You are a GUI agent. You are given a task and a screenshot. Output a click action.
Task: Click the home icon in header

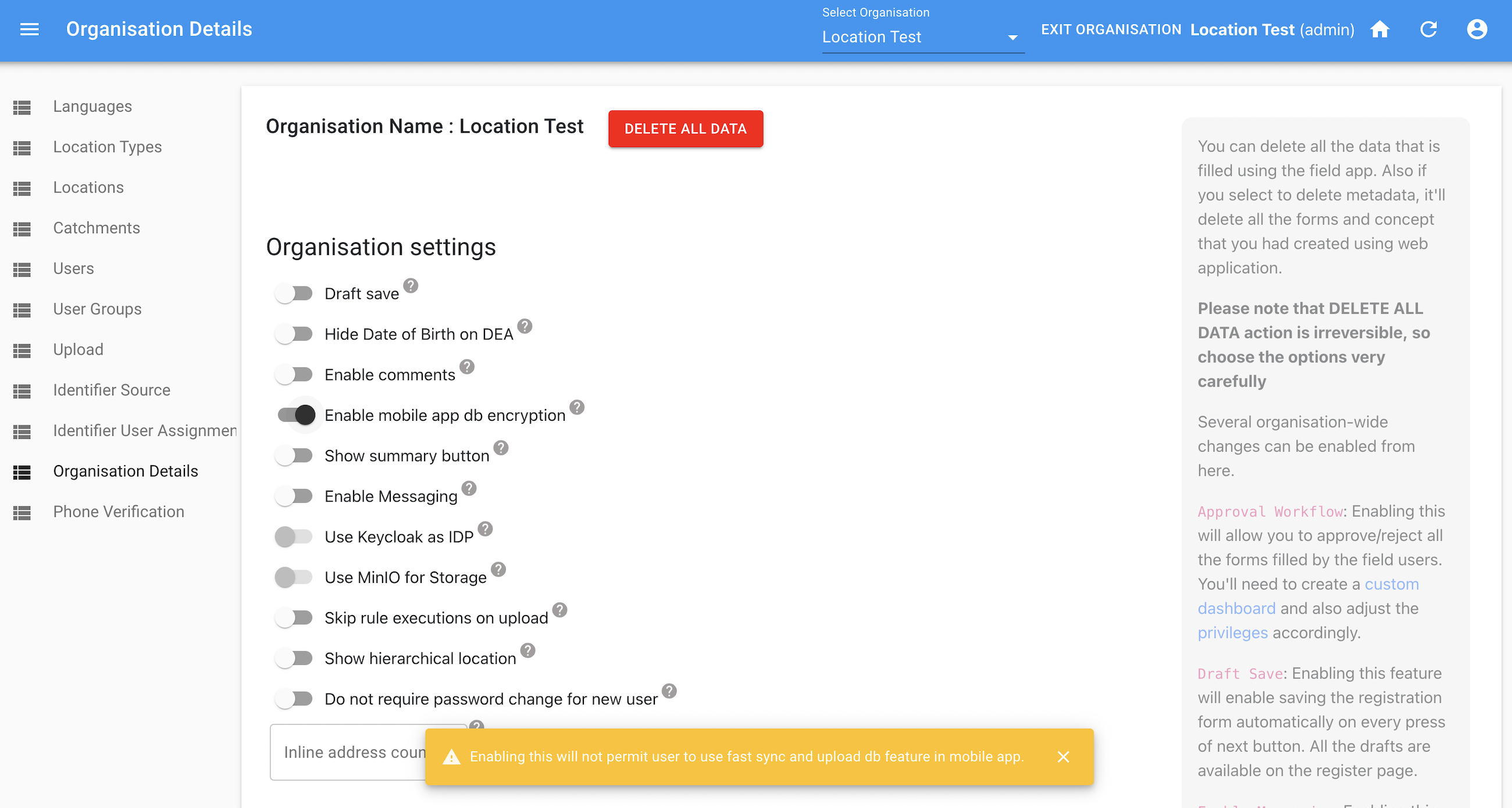(x=1380, y=29)
